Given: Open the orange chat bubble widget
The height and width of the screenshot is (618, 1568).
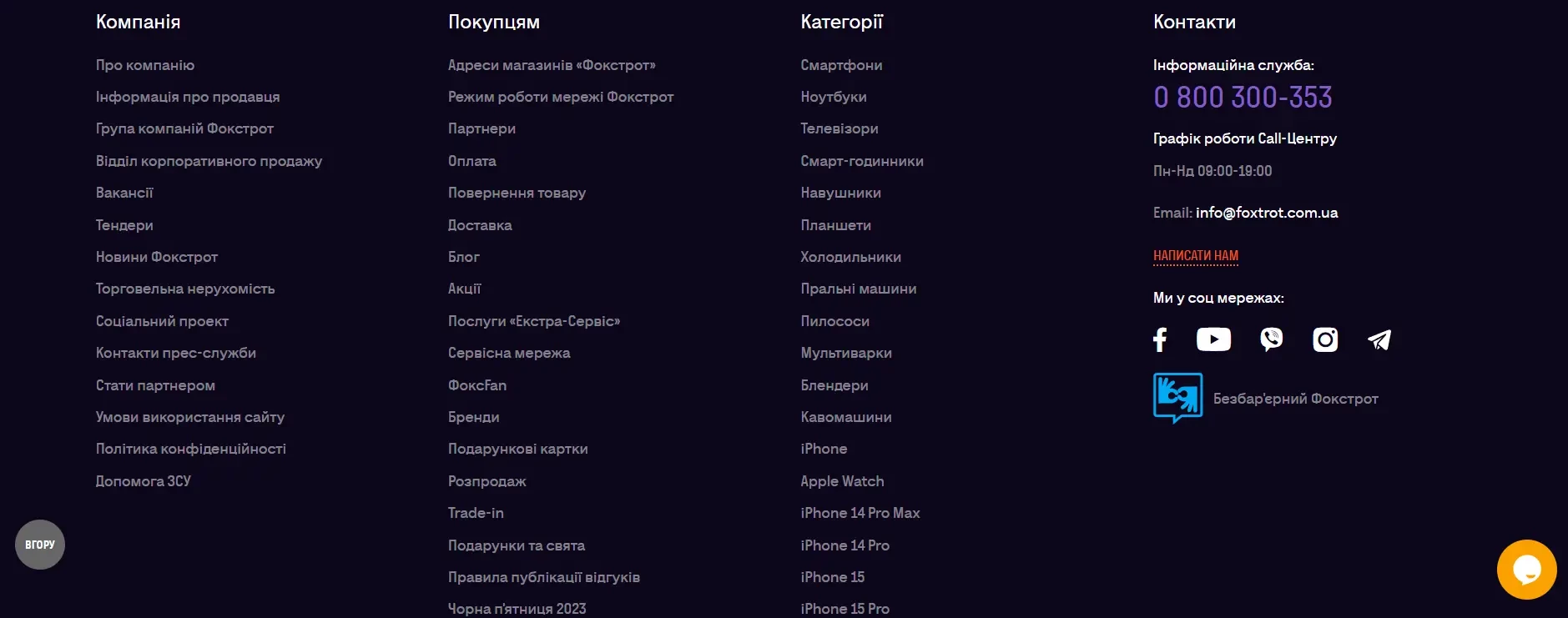Looking at the screenshot, I should point(1526,570).
